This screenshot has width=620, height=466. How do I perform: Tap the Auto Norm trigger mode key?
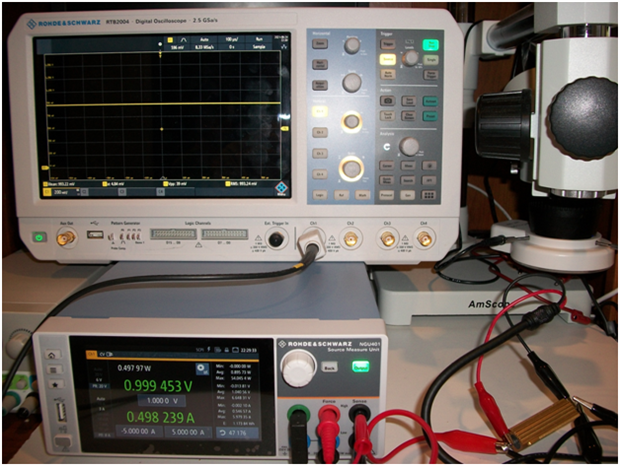click(x=388, y=74)
